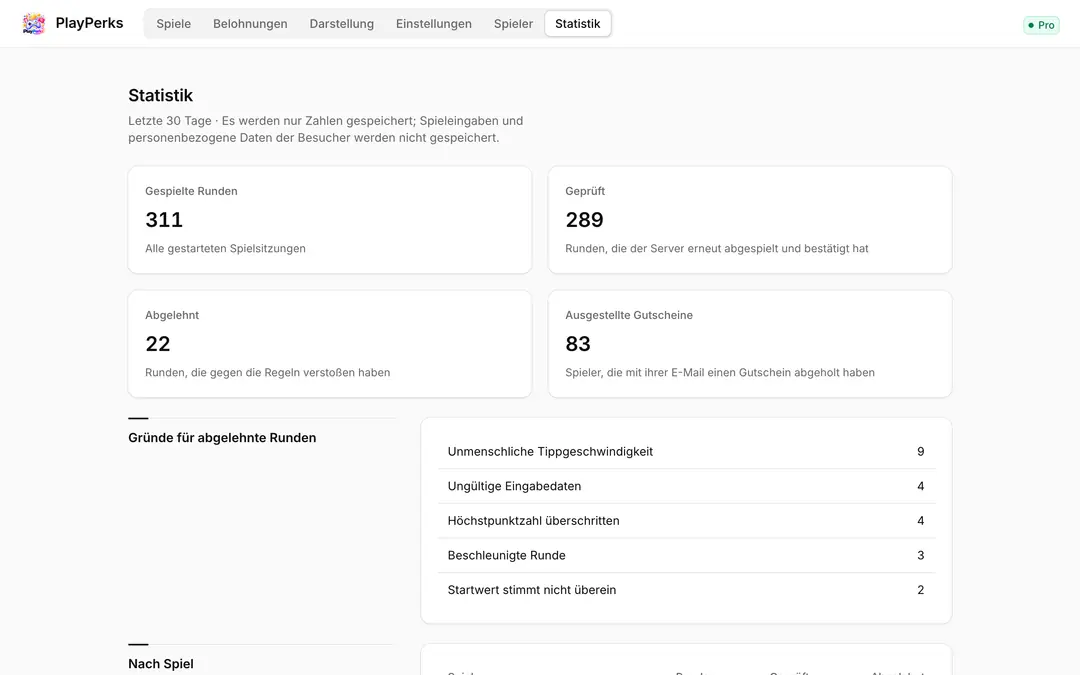The width and height of the screenshot is (1080, 675).
Task: Click the Geprüft card value 289
Action: point(584,220)
